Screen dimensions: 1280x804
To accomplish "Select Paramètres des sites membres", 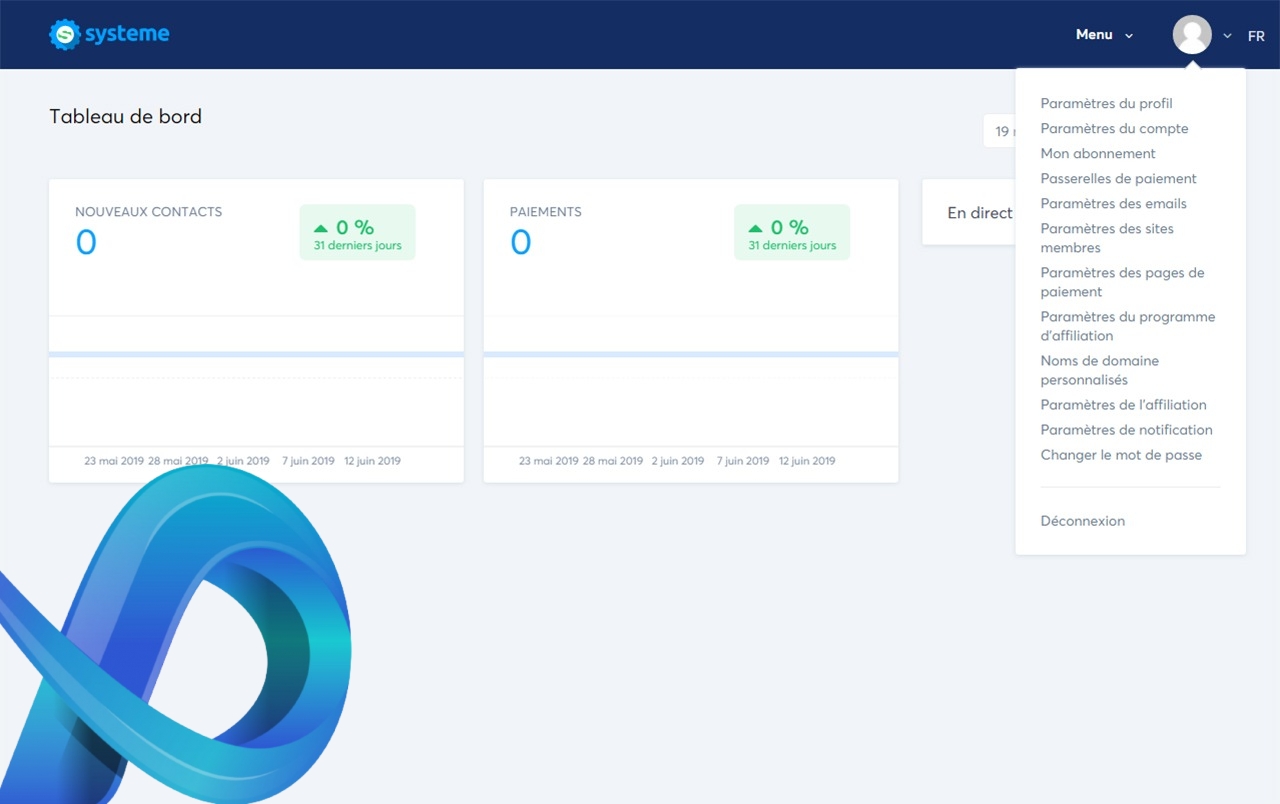I will pos(1107,238).
